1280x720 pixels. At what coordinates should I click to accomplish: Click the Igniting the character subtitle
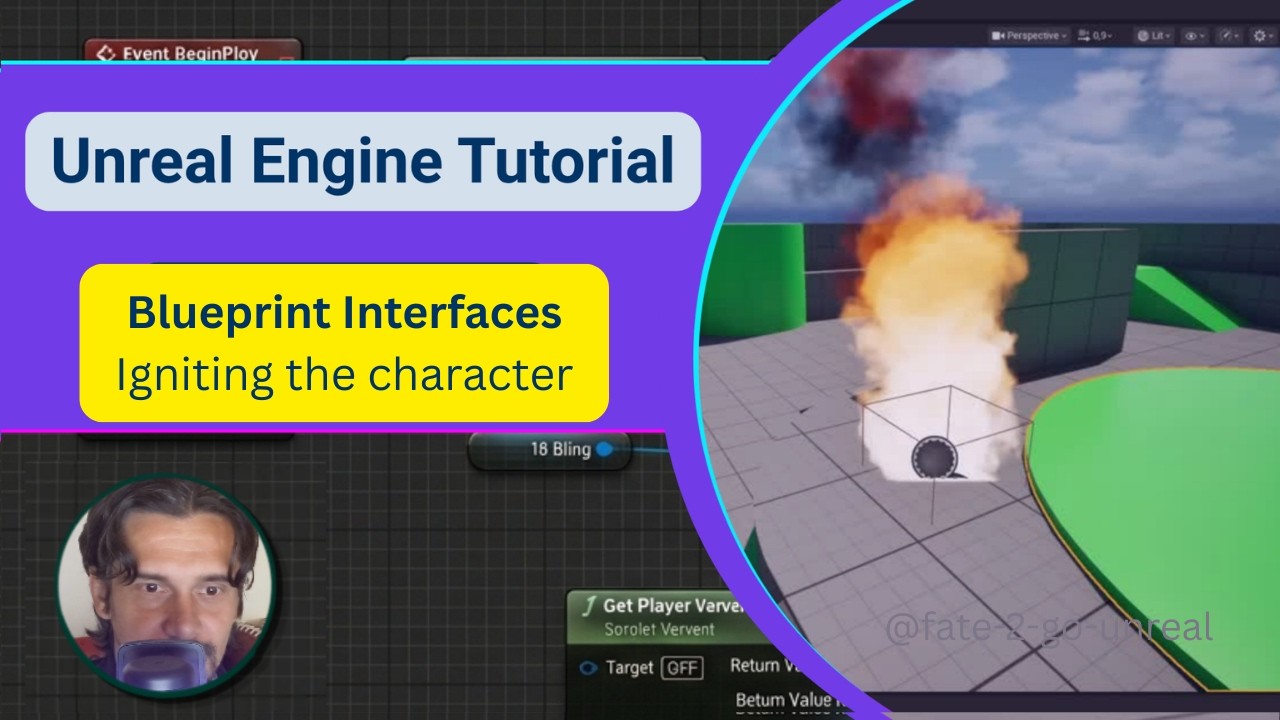[x=344, y=375]
